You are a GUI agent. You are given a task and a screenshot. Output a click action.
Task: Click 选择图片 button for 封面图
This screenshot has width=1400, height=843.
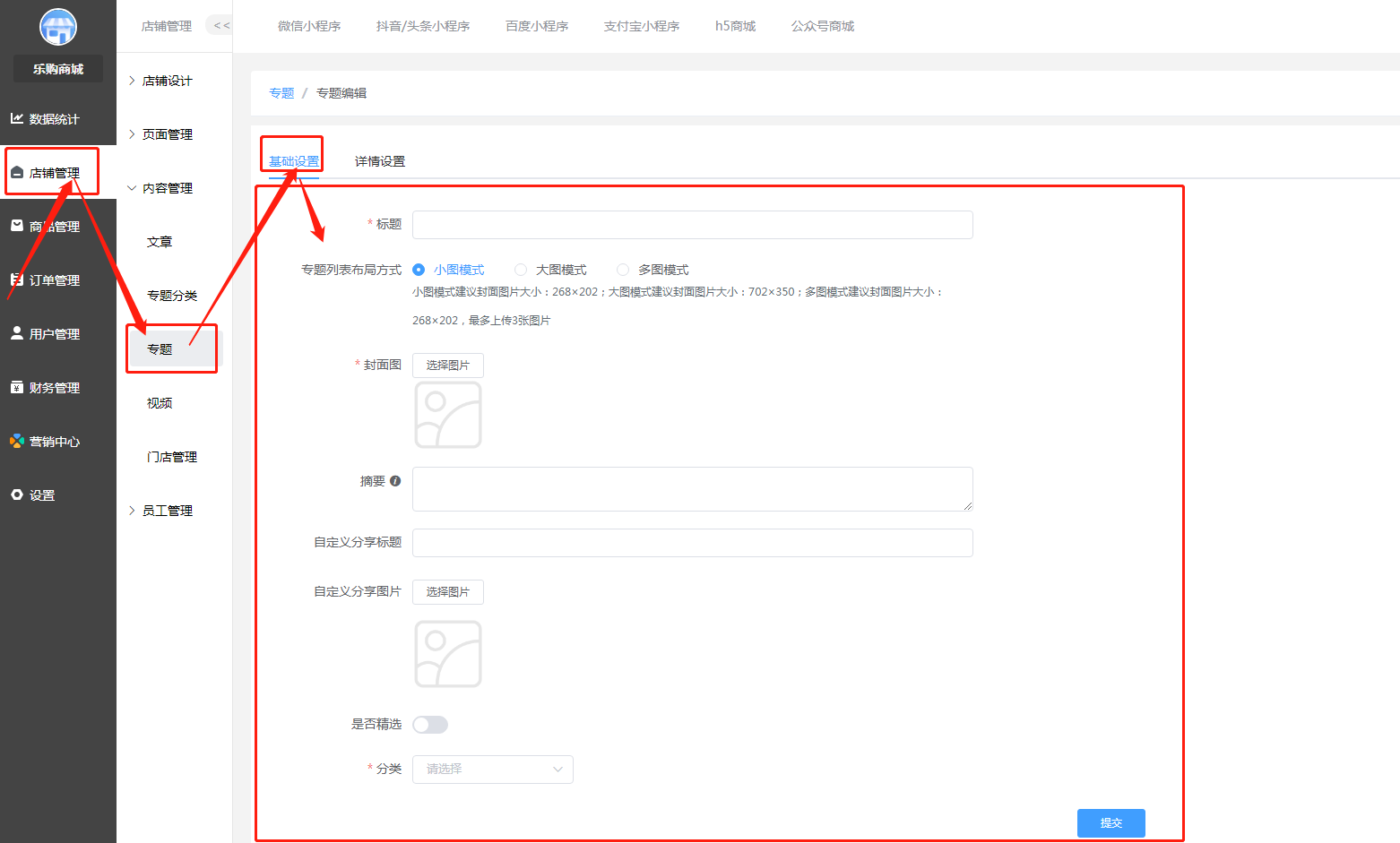click(448, 366)
